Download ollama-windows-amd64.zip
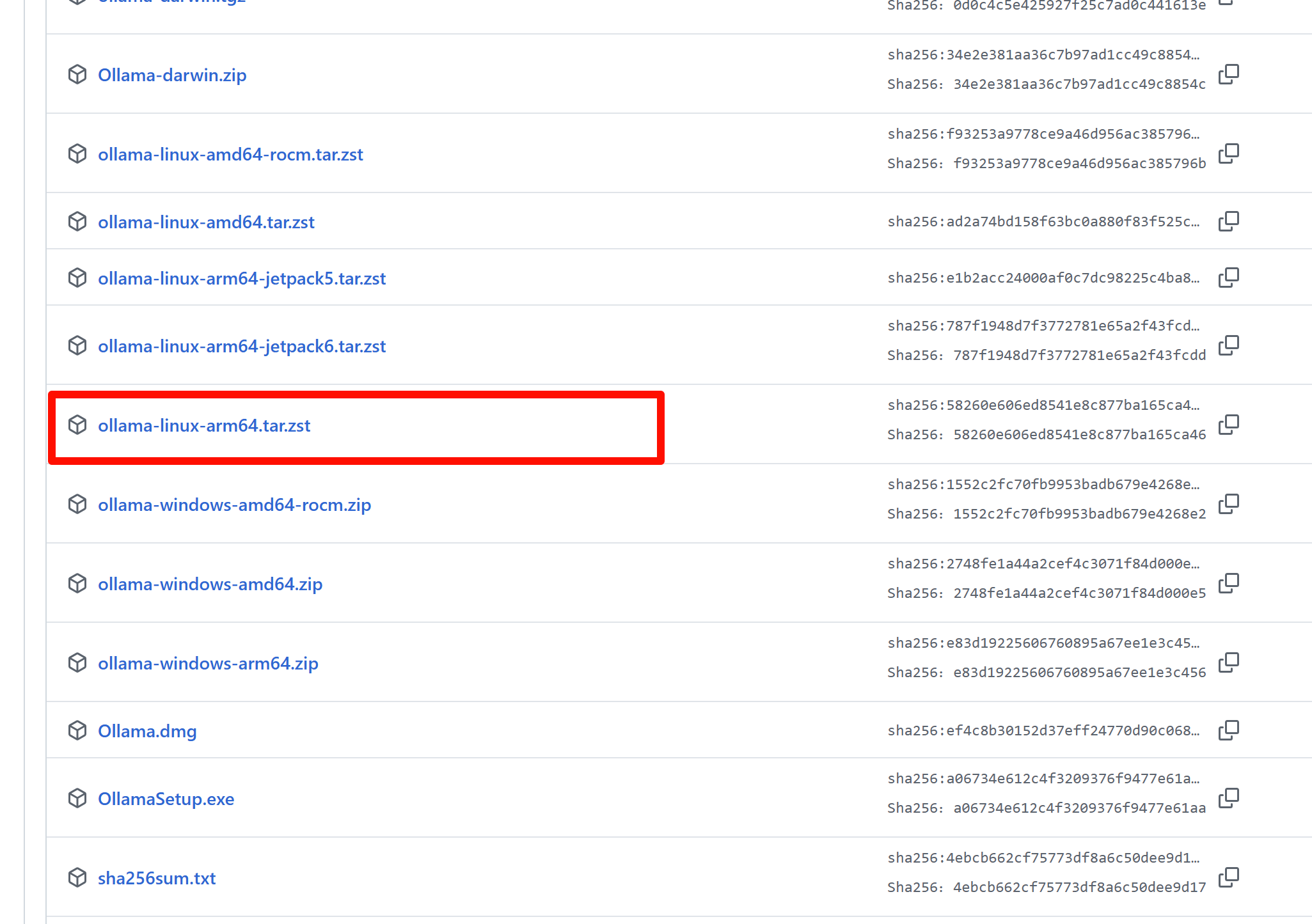 (x=210, y=584)
